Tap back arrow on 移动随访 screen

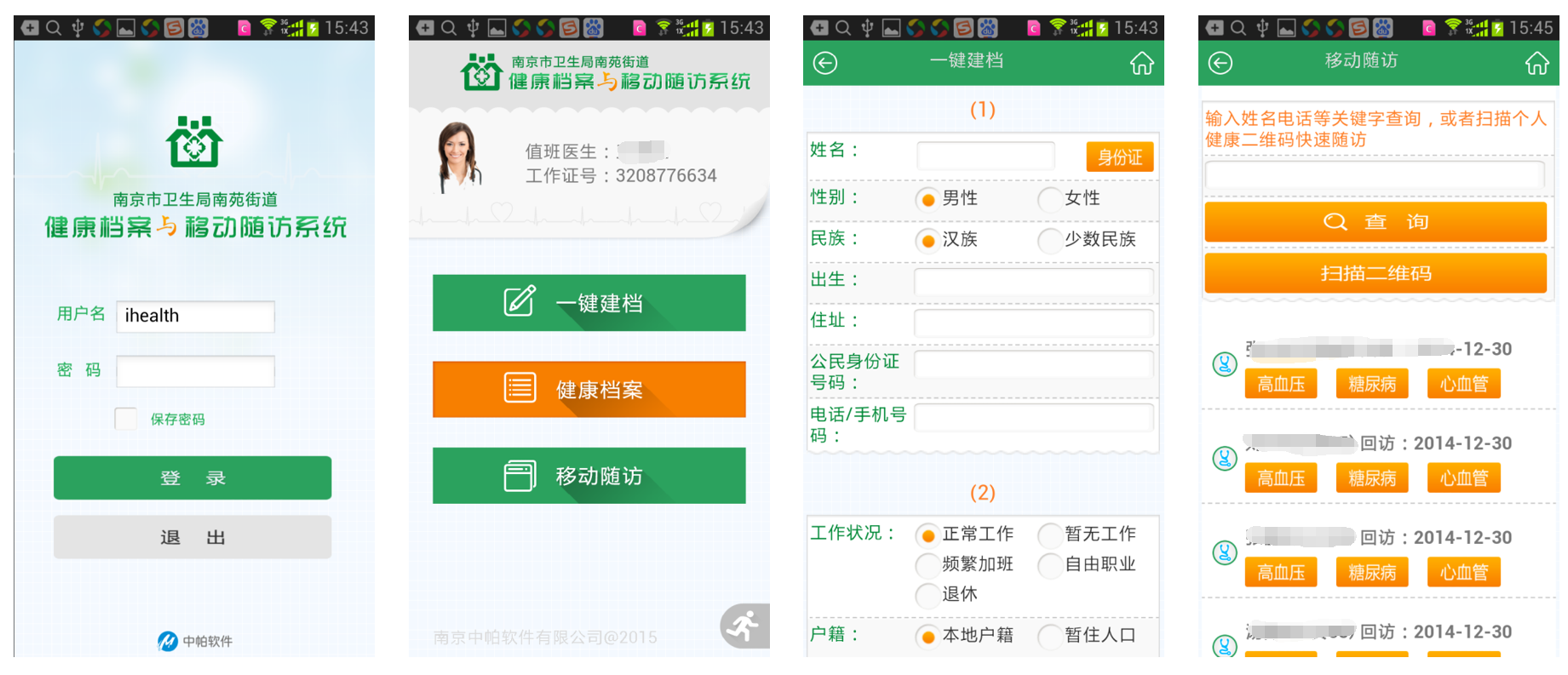pos(1221,63)
